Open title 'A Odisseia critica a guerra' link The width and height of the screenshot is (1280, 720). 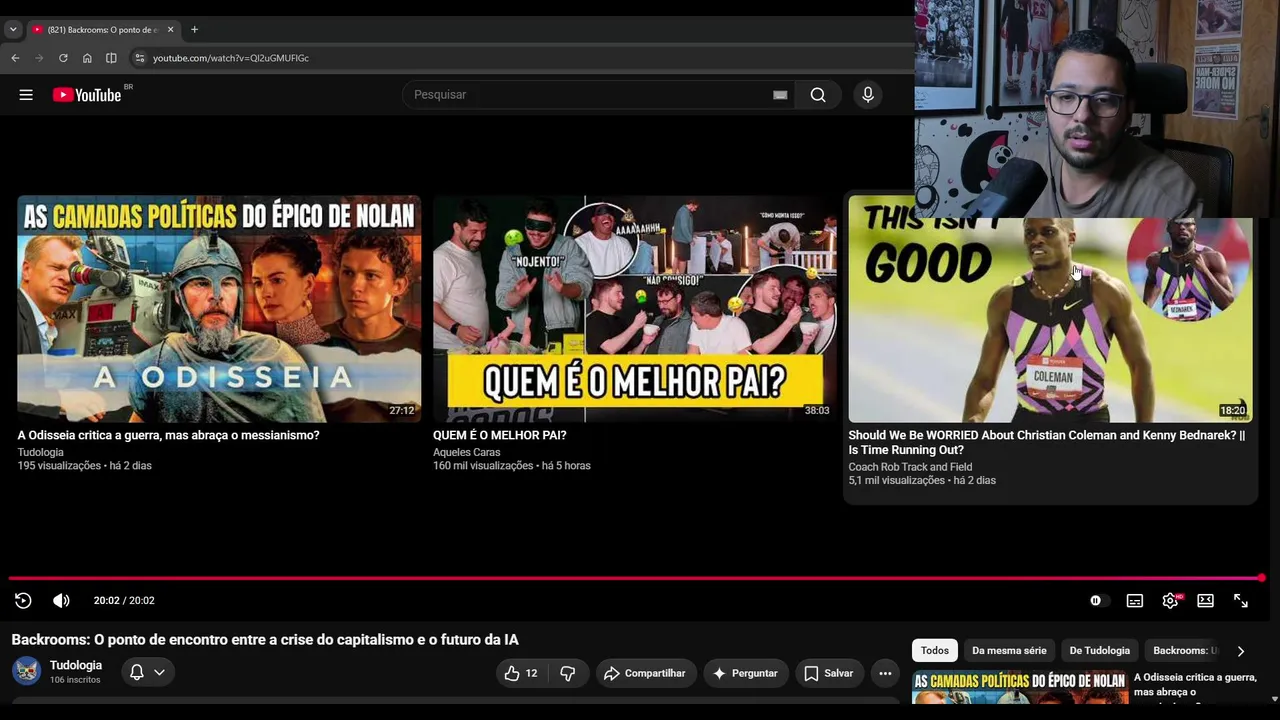[168, 435]
